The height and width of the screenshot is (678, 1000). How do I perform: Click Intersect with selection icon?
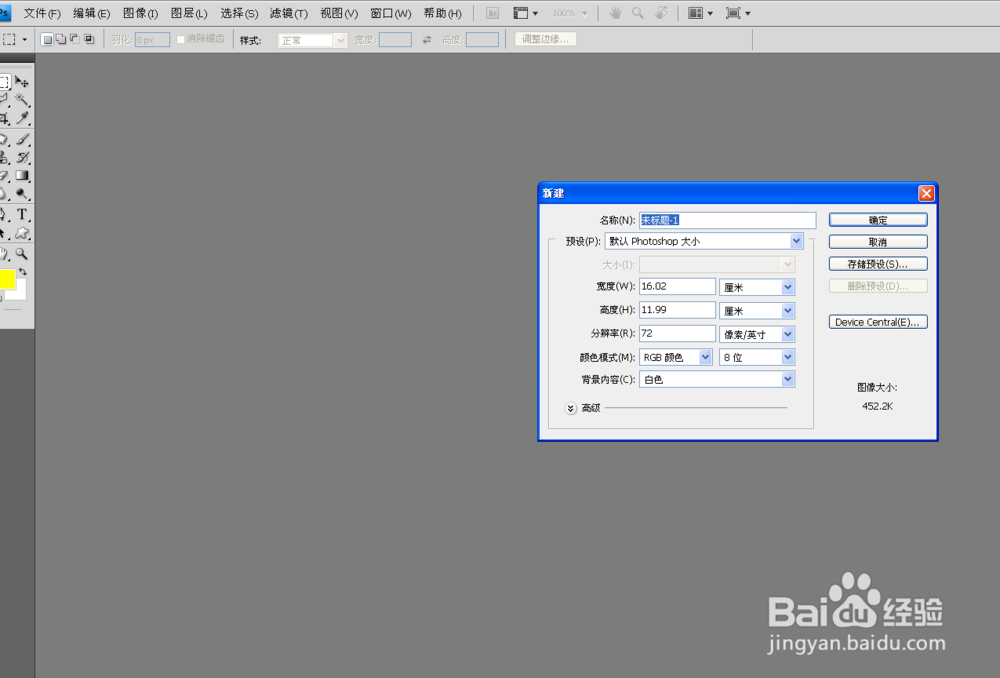pyautogui.click(x=89, y=40)
